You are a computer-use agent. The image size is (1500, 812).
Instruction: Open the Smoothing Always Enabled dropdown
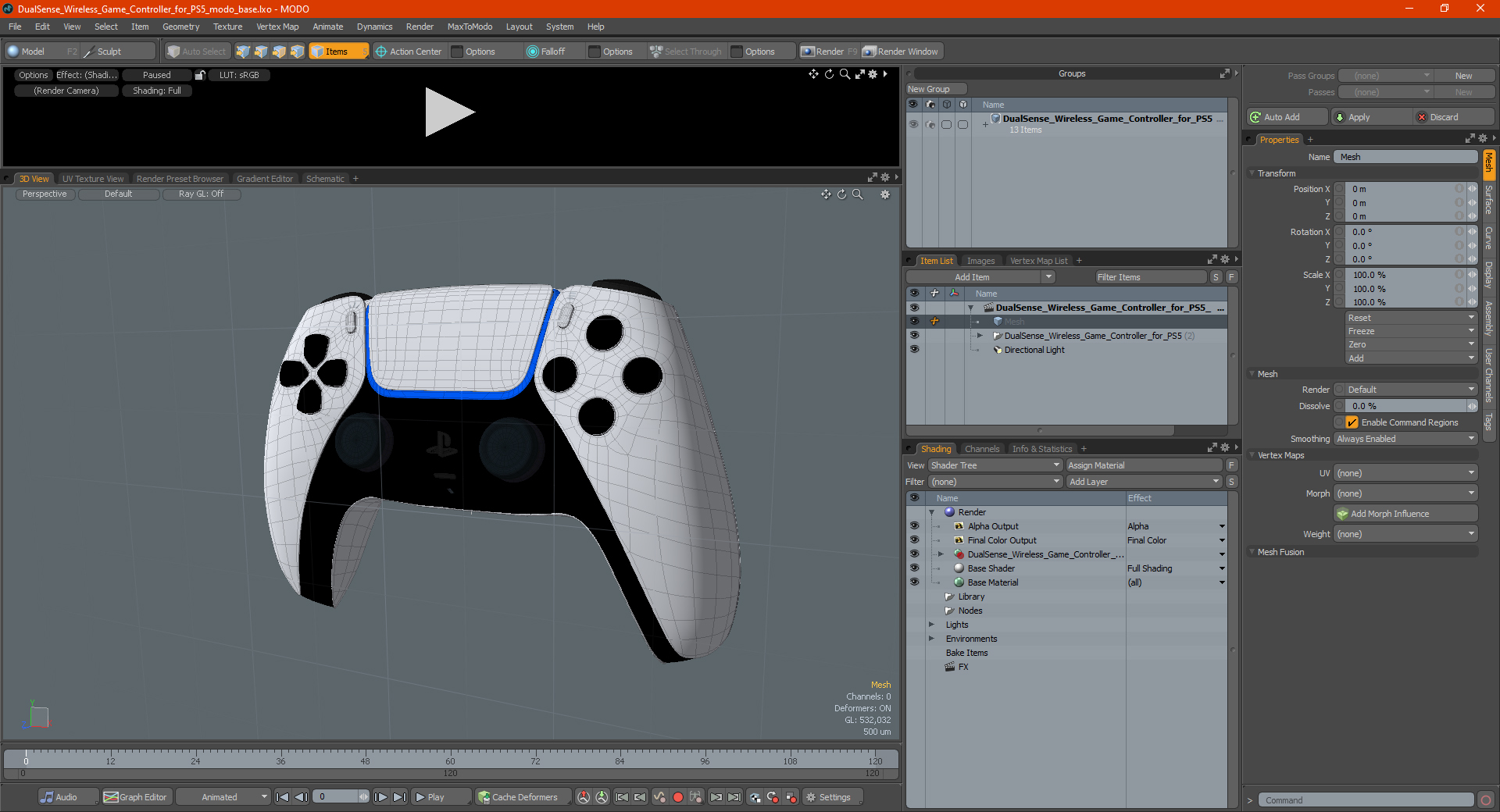coord(1405,439)
